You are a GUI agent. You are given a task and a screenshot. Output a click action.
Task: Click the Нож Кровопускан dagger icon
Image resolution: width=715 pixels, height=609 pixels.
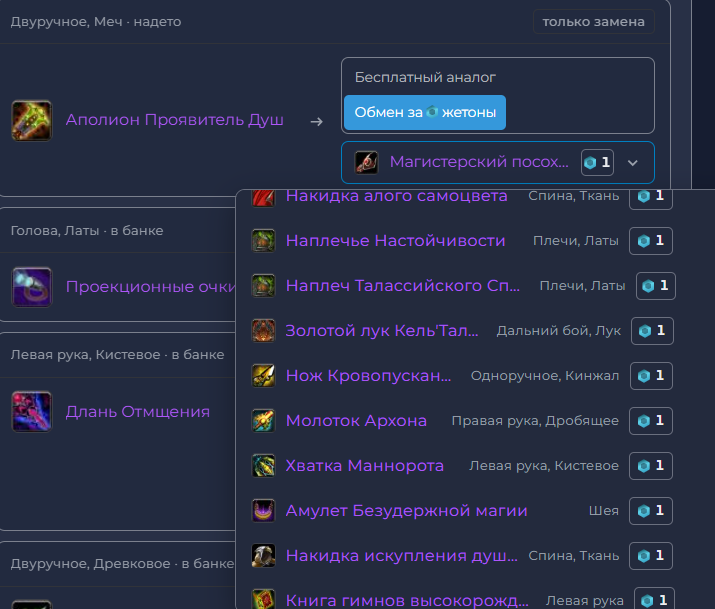click(264, 376)
